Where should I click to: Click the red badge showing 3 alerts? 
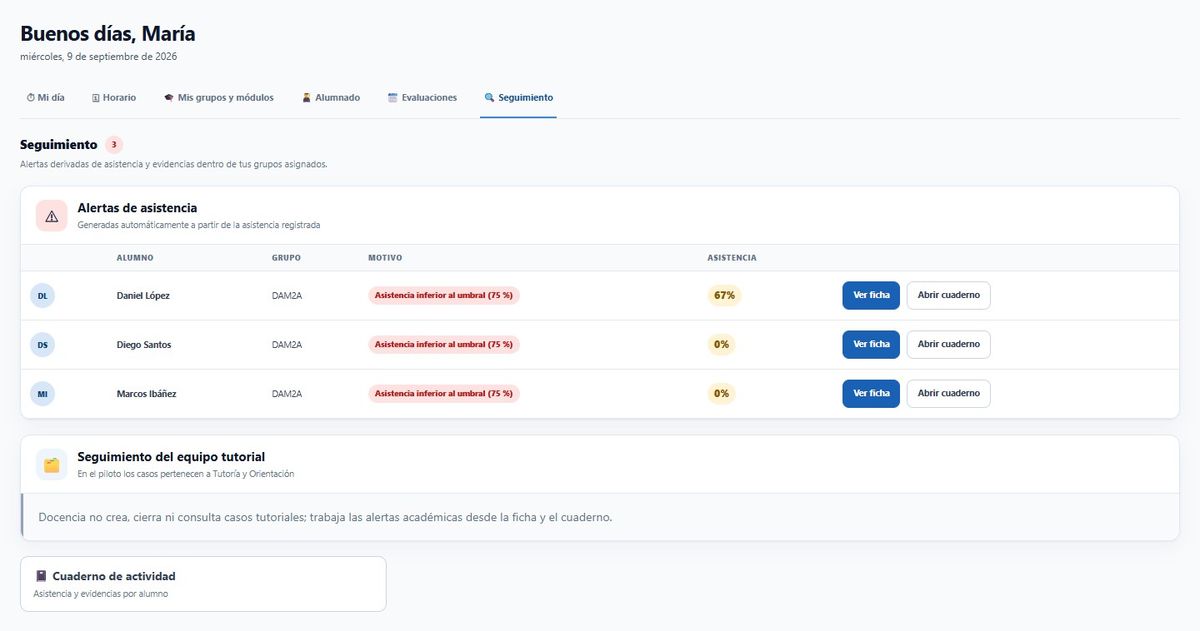pos(114,145)
